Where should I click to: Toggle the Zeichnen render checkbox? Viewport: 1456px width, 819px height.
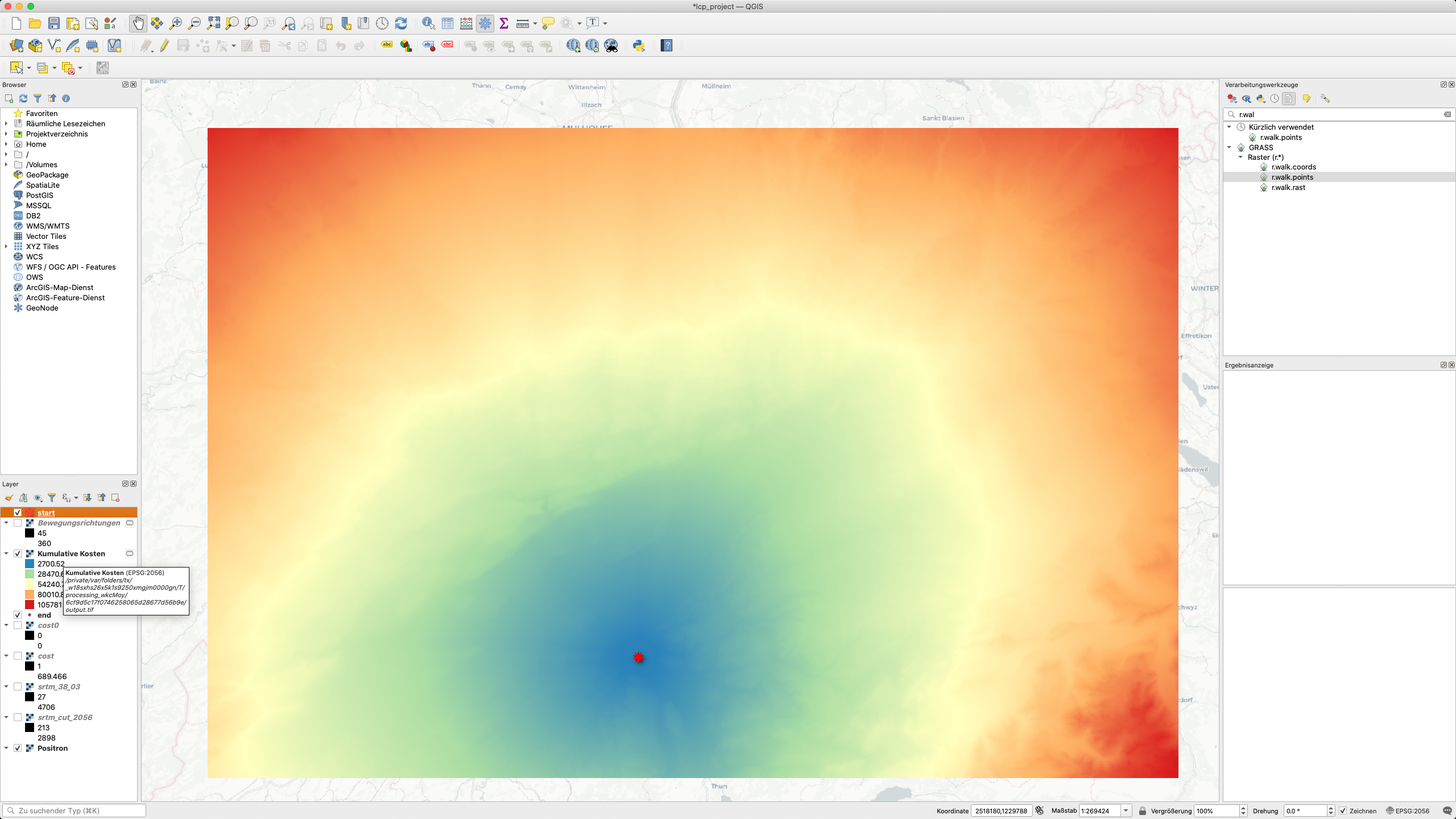point(1343,810)
